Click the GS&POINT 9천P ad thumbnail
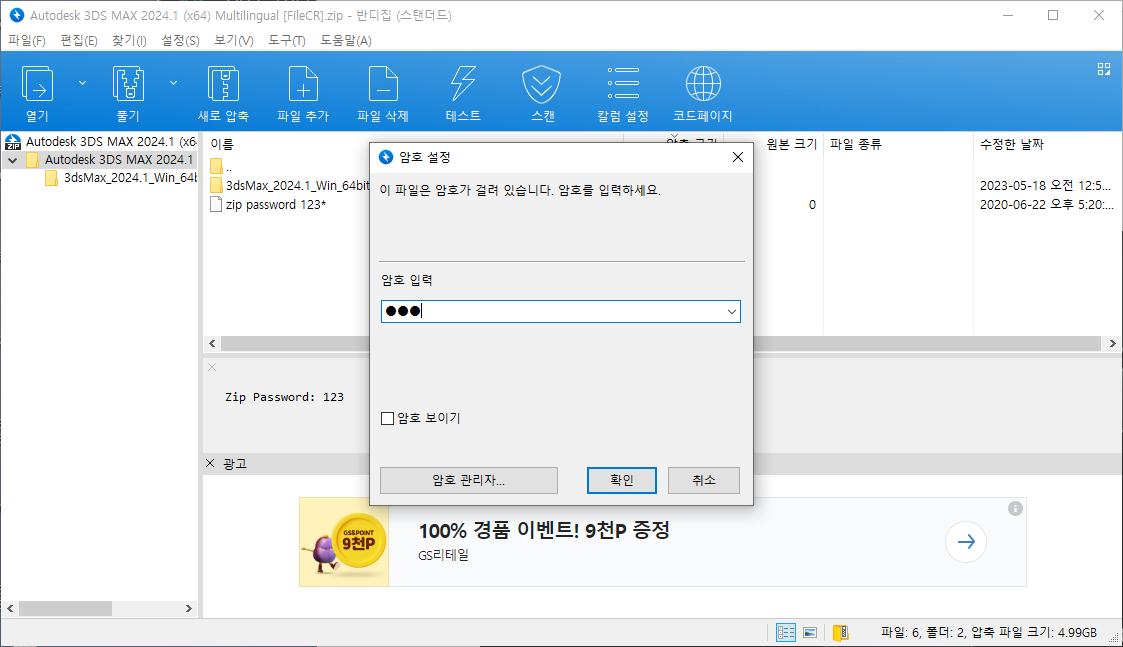Screen dimensions: 1123x647 coord(344,542)
